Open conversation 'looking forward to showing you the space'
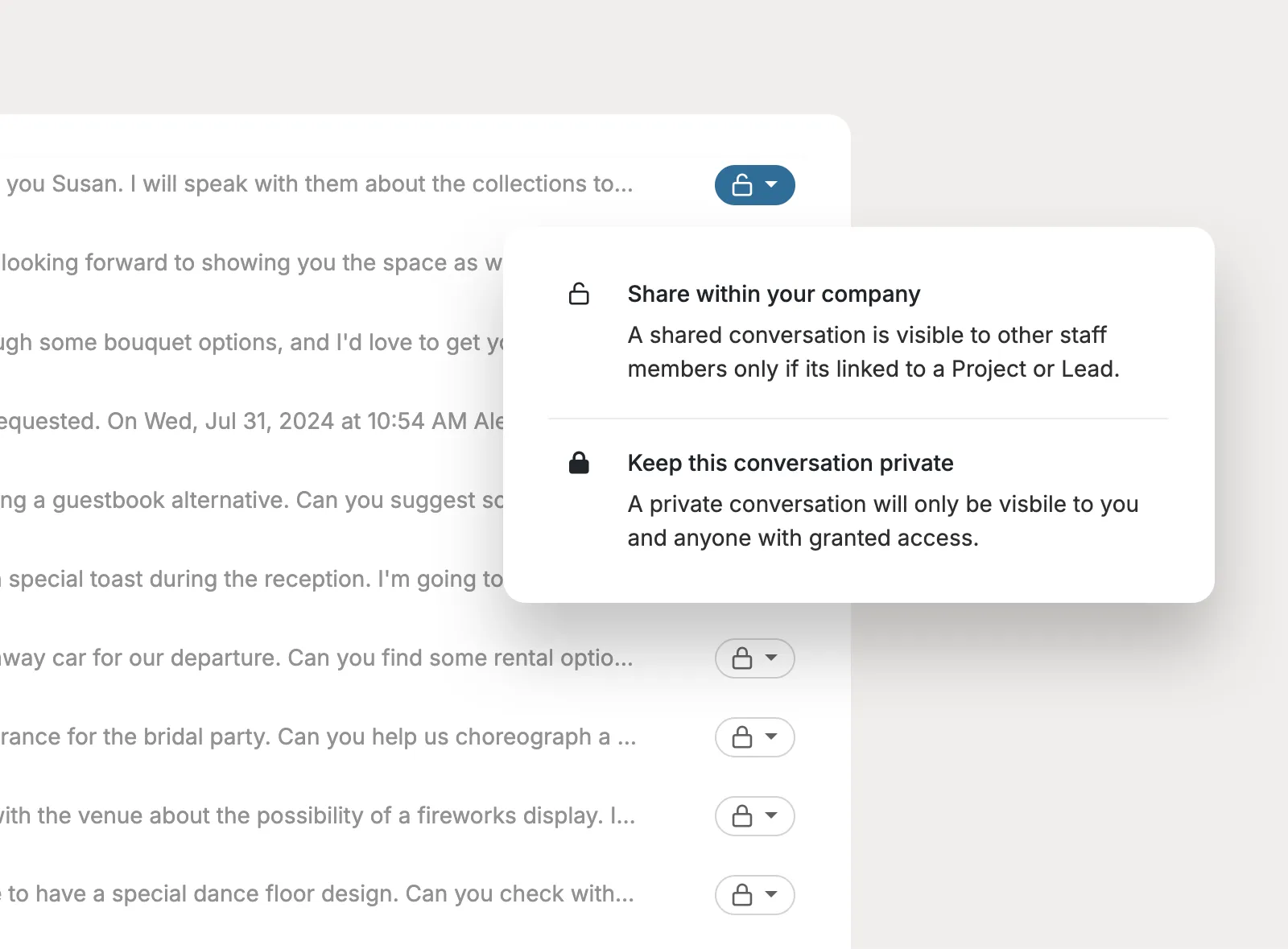This screenshot has width=1288, height=949. [251, 263]
